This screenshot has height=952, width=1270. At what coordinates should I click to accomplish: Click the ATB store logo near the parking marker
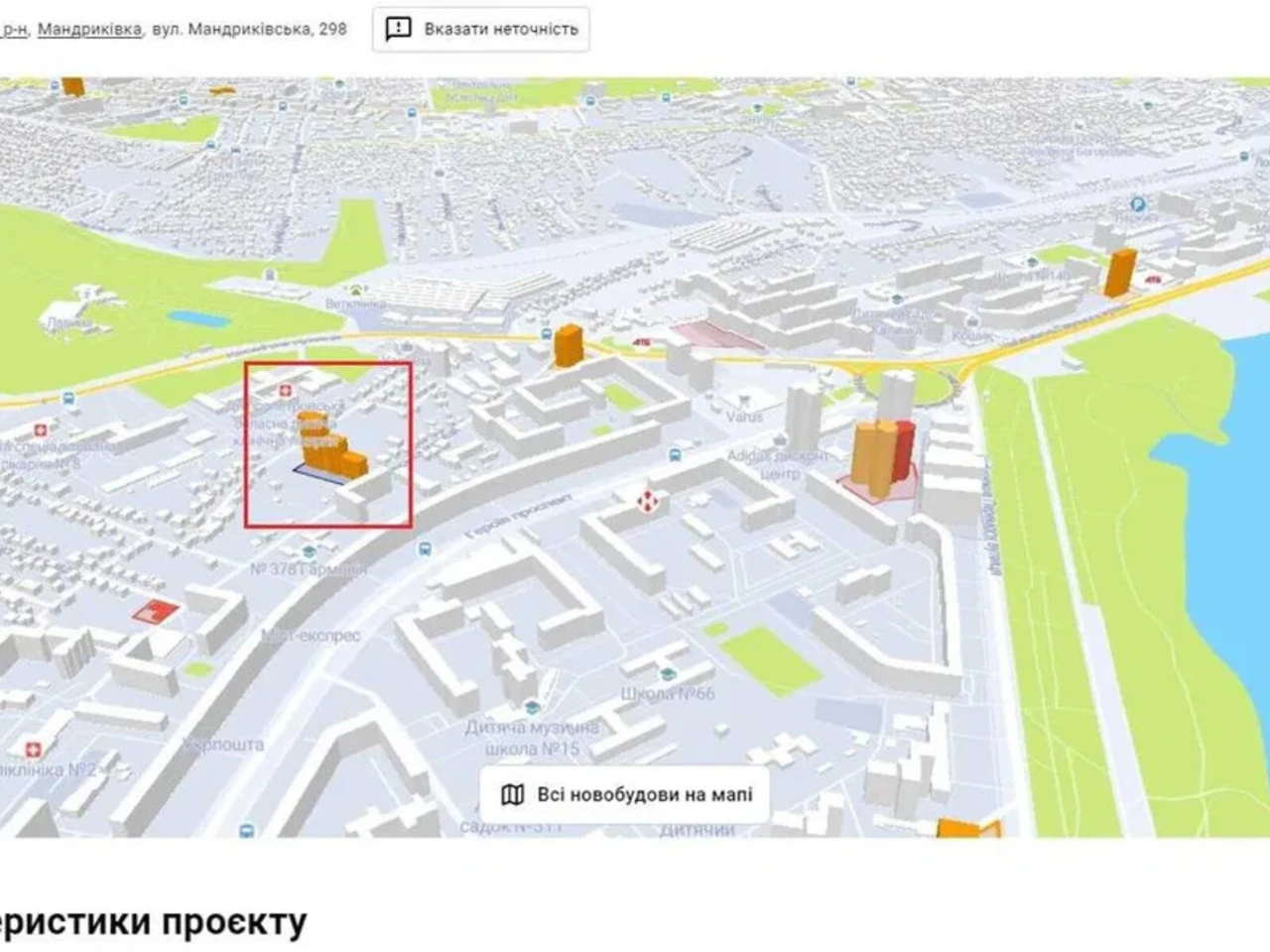(x=1152, y=280)
